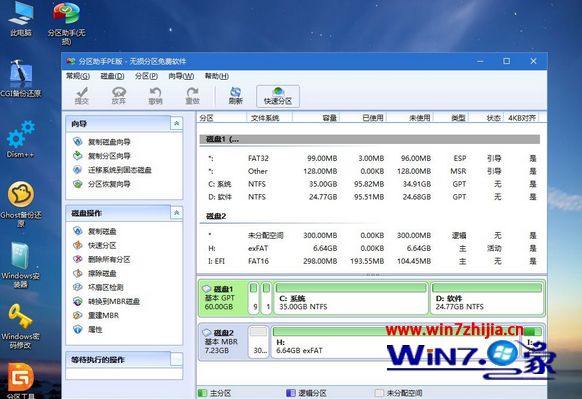Select the 磁盘1 header row in list
This screenshot has height=399, width=582.
370,140
